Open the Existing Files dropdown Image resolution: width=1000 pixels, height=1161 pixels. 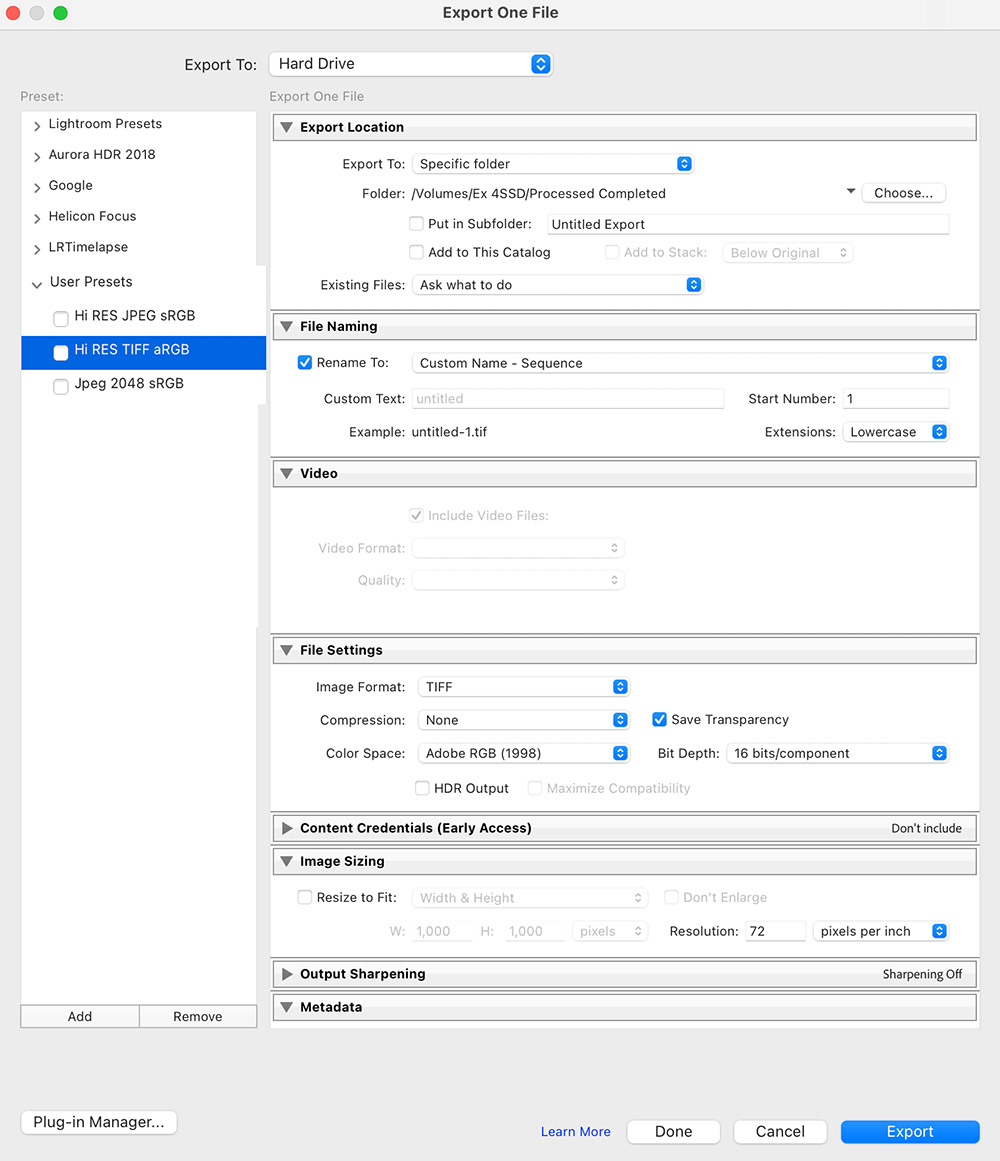(x=557, y=285)
